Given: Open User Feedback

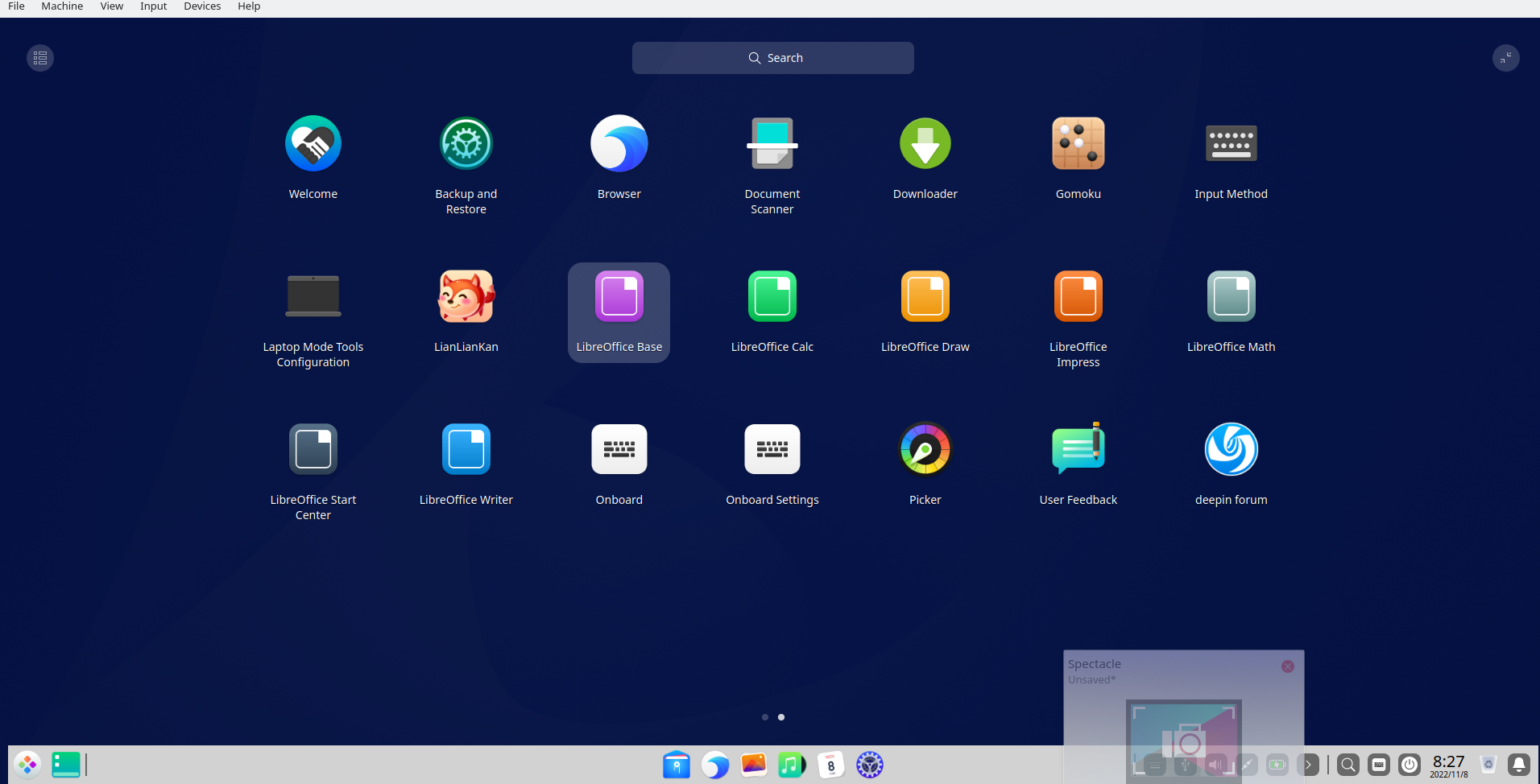Looking at the screenshot, I should [x=1078, y=449].
